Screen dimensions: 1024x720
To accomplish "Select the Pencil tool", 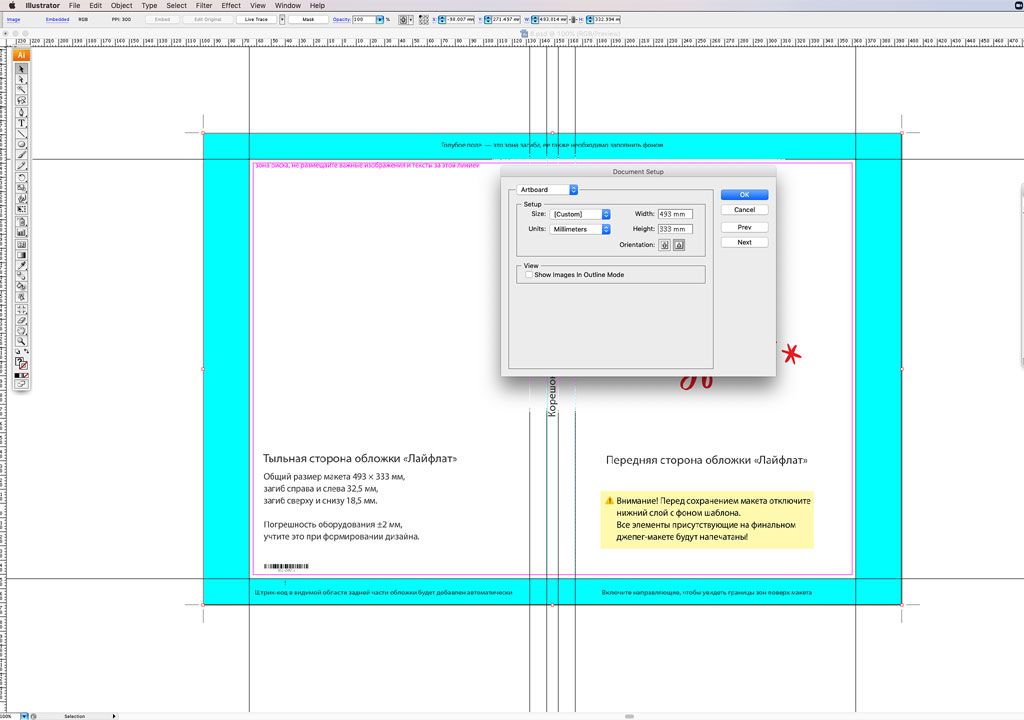I will click(22, 165).
